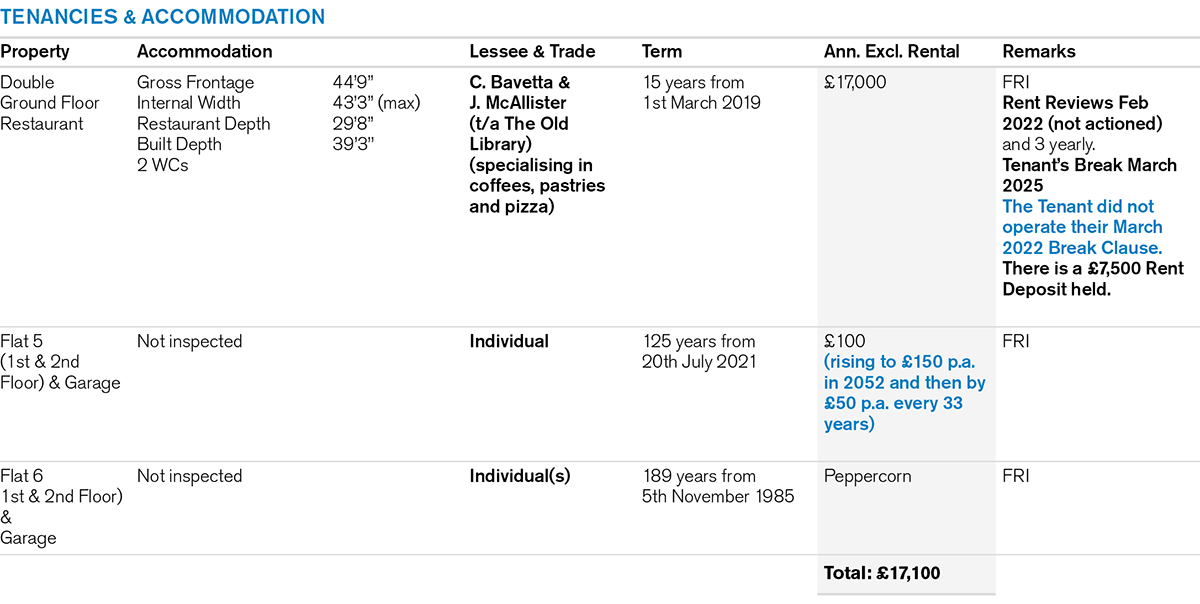
Task: Select the Lessee & Trade column header
Action: click(x=532, y=52)
